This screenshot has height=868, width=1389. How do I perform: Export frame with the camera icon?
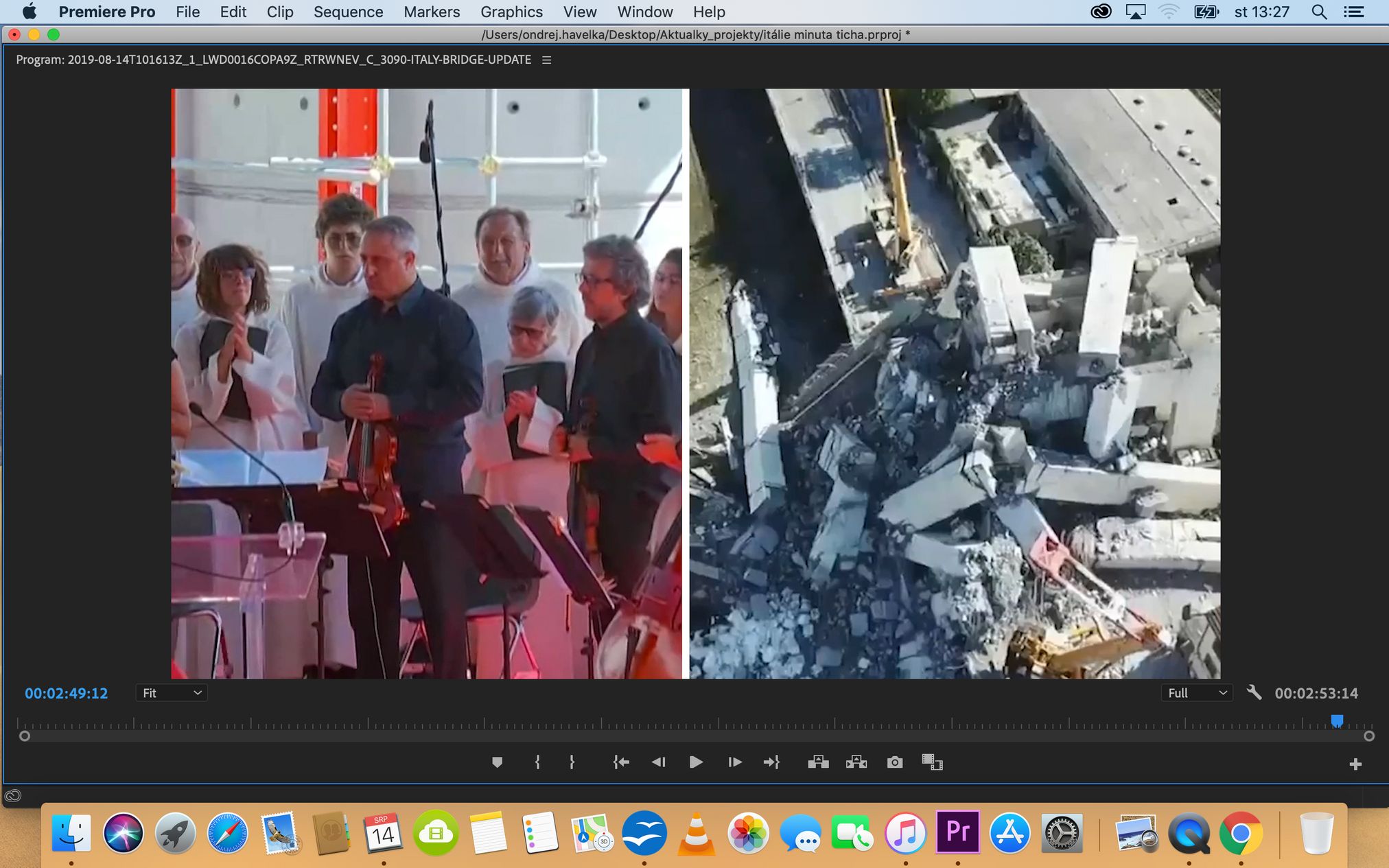[x=894, y=762]
